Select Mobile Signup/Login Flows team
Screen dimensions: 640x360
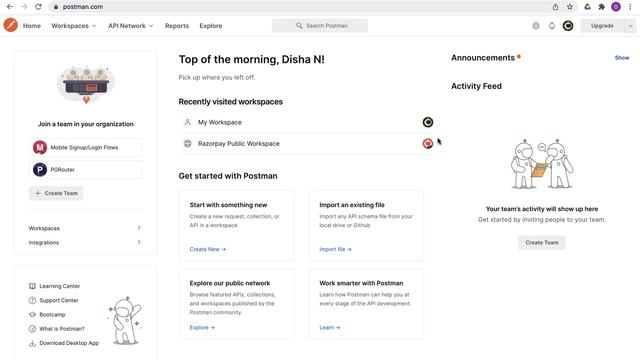coord(86,147)
